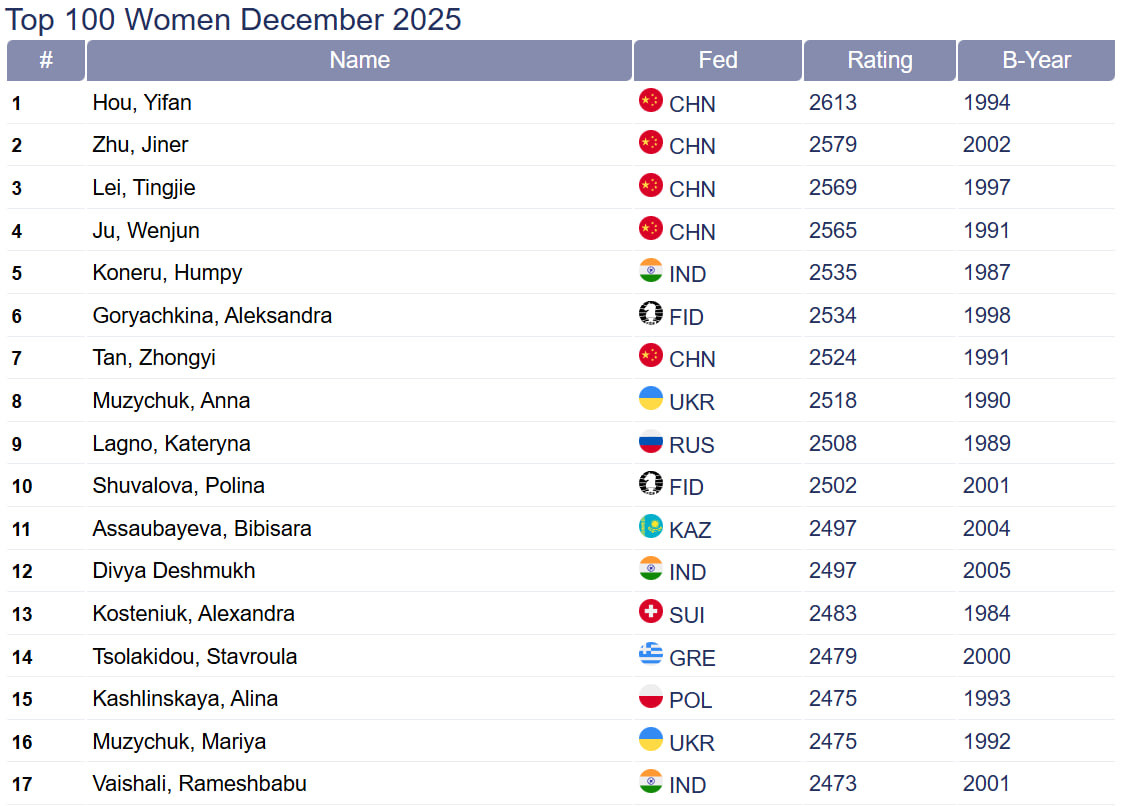The height and width of the screenshot is (806, 1130).
Task: Open Divya Deshmukh player link
Action: pyautogui.click(x=174, y=571)
